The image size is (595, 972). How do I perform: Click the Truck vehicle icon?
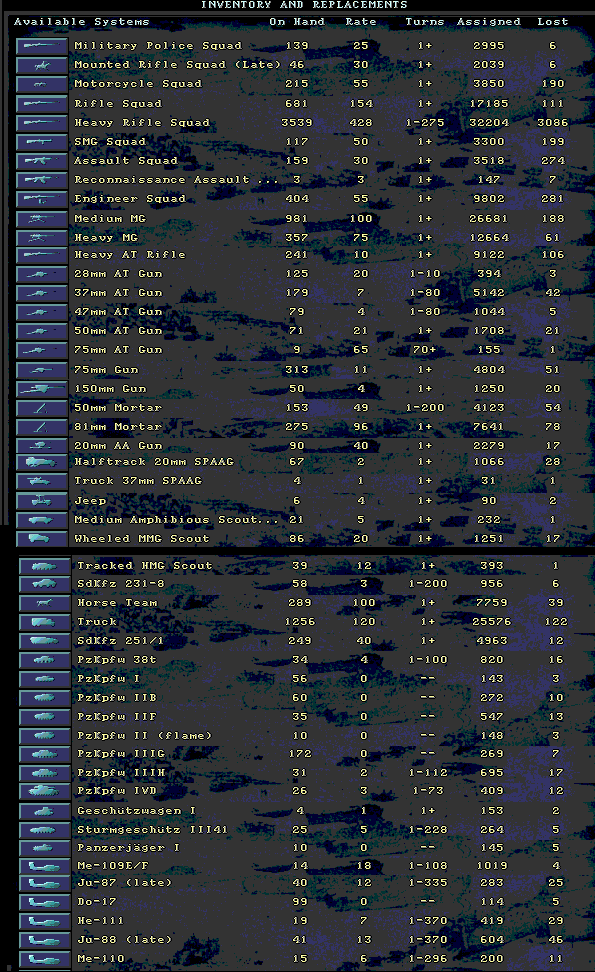[x=44, y=622]
